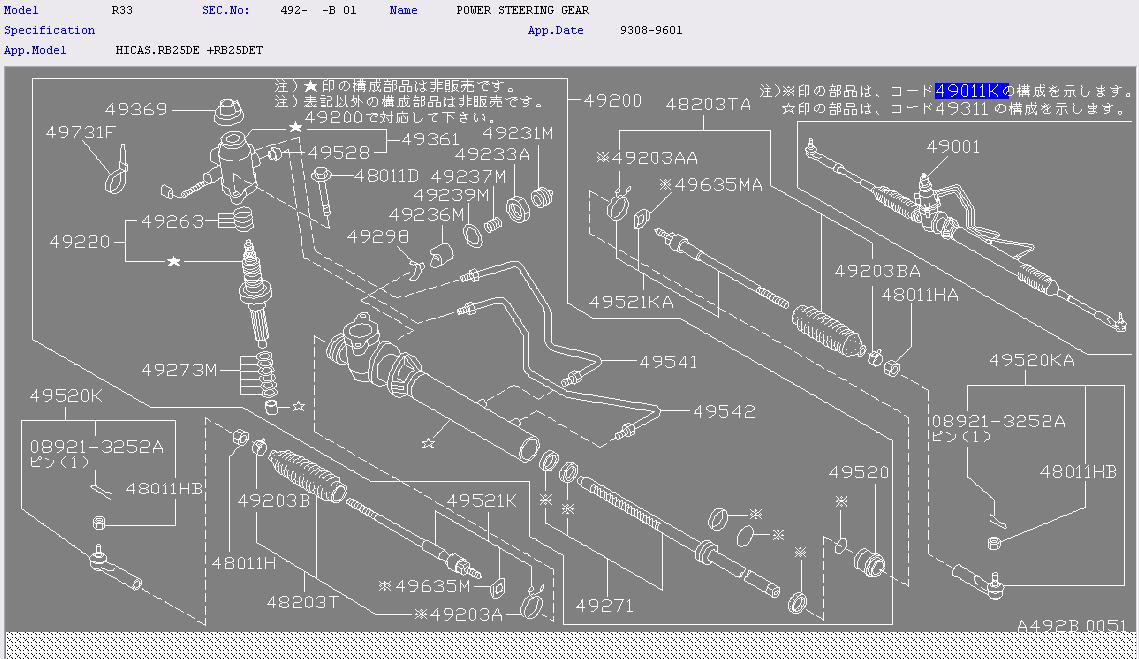The image size is (1139, 659).
Task: Click the App.Model label
Action: pyautogui.click(x=35, y=51)
